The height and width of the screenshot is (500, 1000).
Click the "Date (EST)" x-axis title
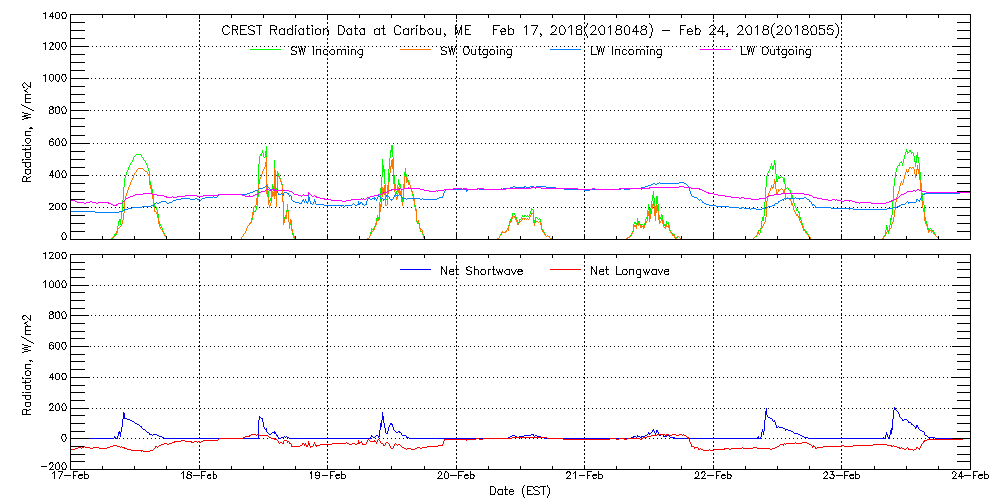pyautogui.click(x=521, y=492)
